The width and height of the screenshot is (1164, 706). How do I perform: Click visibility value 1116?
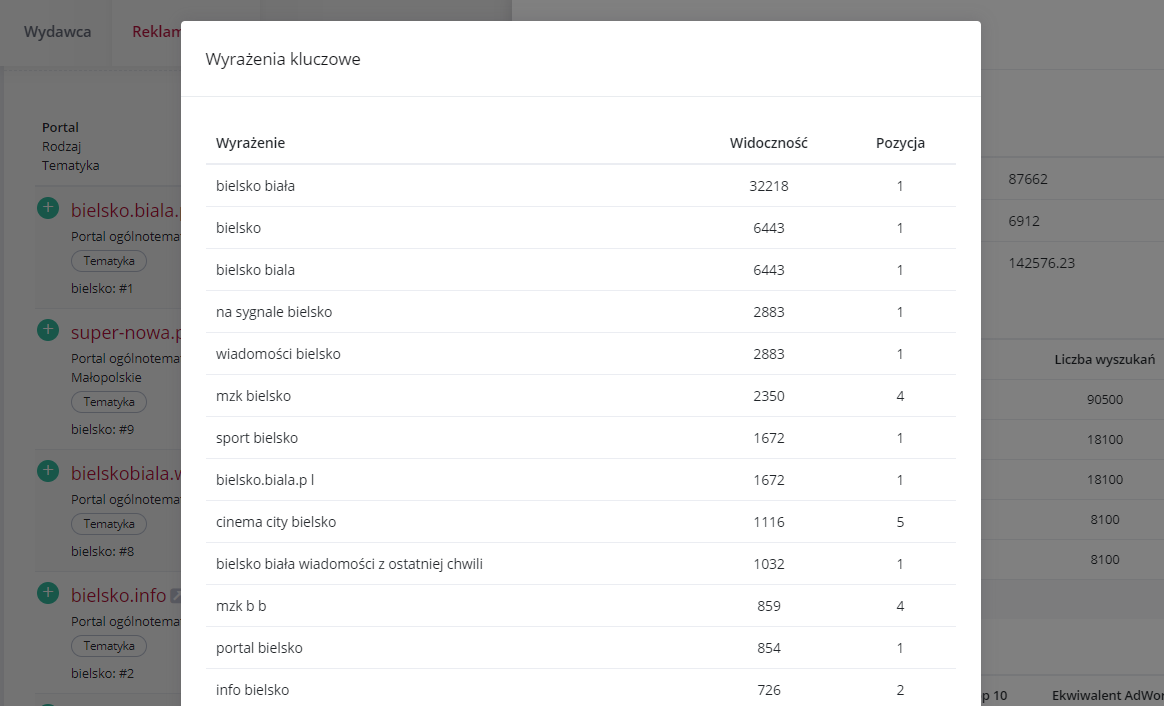pos(768,522)
